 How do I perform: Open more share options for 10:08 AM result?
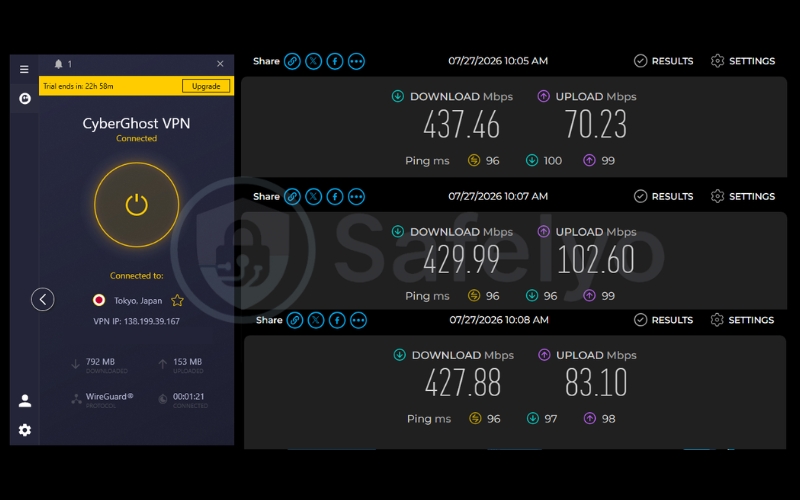click(359, 320)
